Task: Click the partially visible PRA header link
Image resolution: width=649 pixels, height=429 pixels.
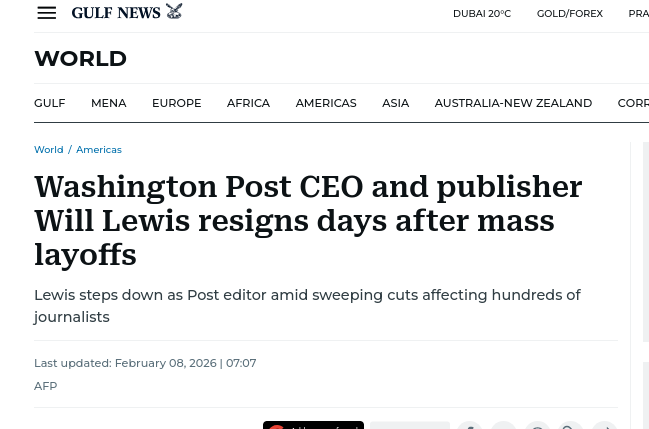Action: (638, 14)
